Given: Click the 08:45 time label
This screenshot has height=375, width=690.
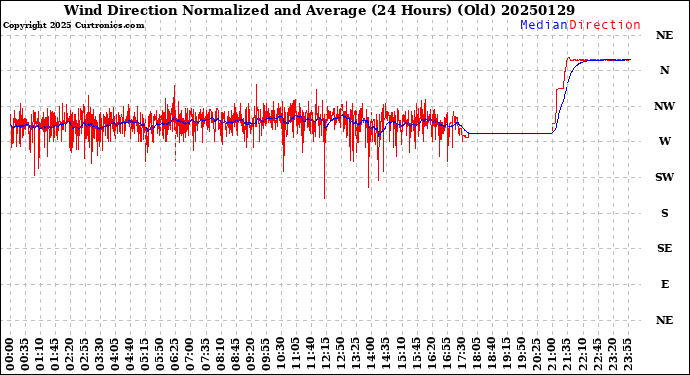Looking at the screenshot, I should (235, 355).
